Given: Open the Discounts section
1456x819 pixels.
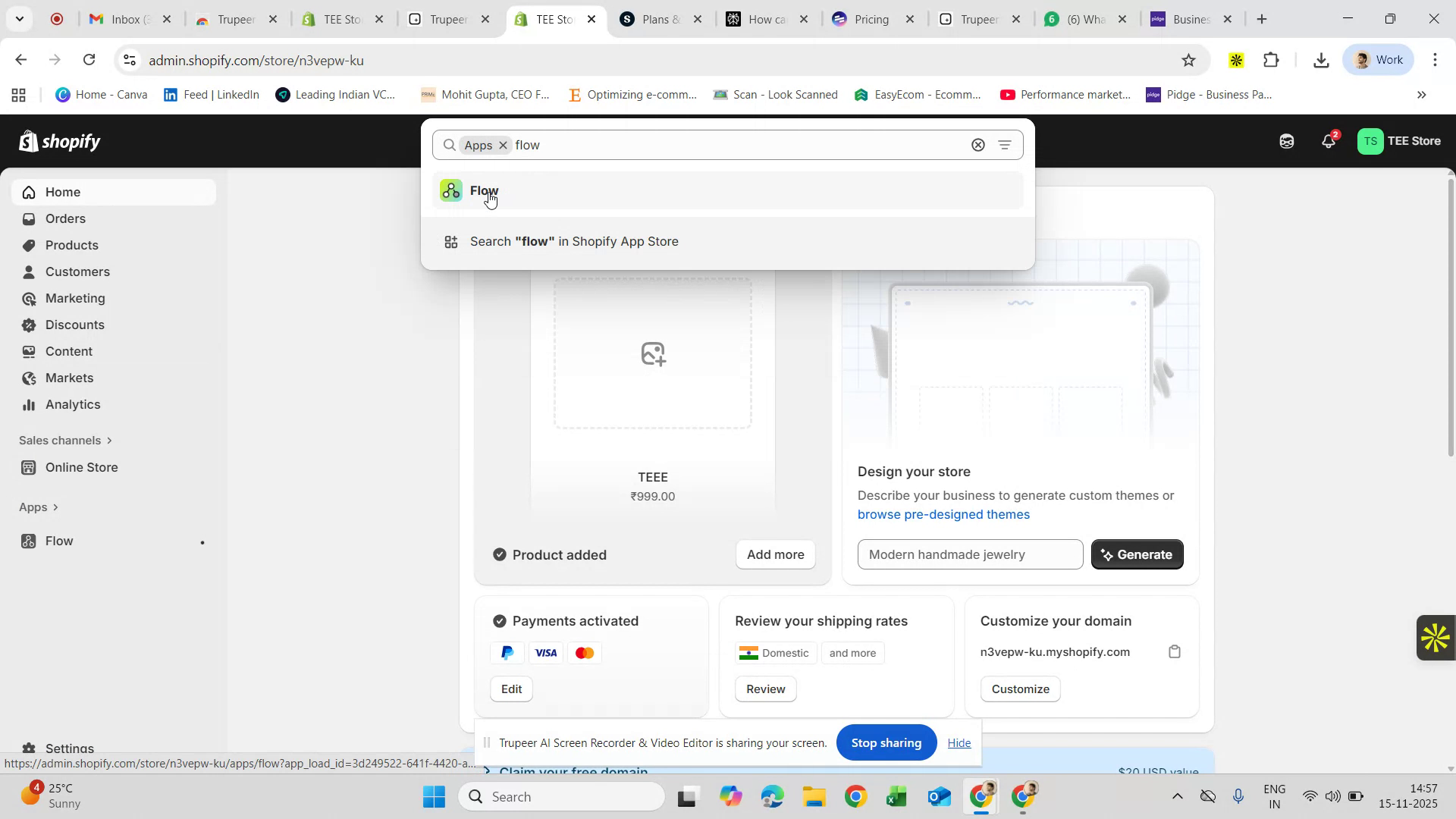Looking at the screenshot, I should (x=74, y=325).
